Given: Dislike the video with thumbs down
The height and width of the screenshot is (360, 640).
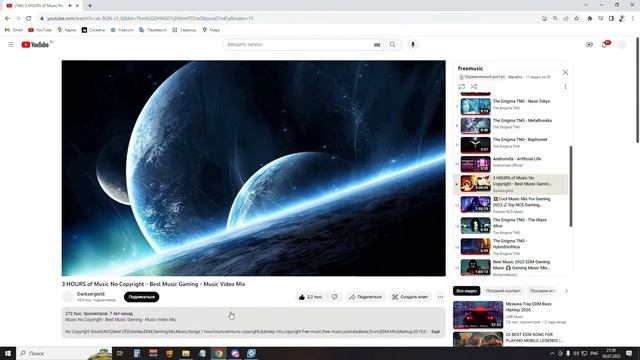Looking at the screenshot, I should pos(335,297).
